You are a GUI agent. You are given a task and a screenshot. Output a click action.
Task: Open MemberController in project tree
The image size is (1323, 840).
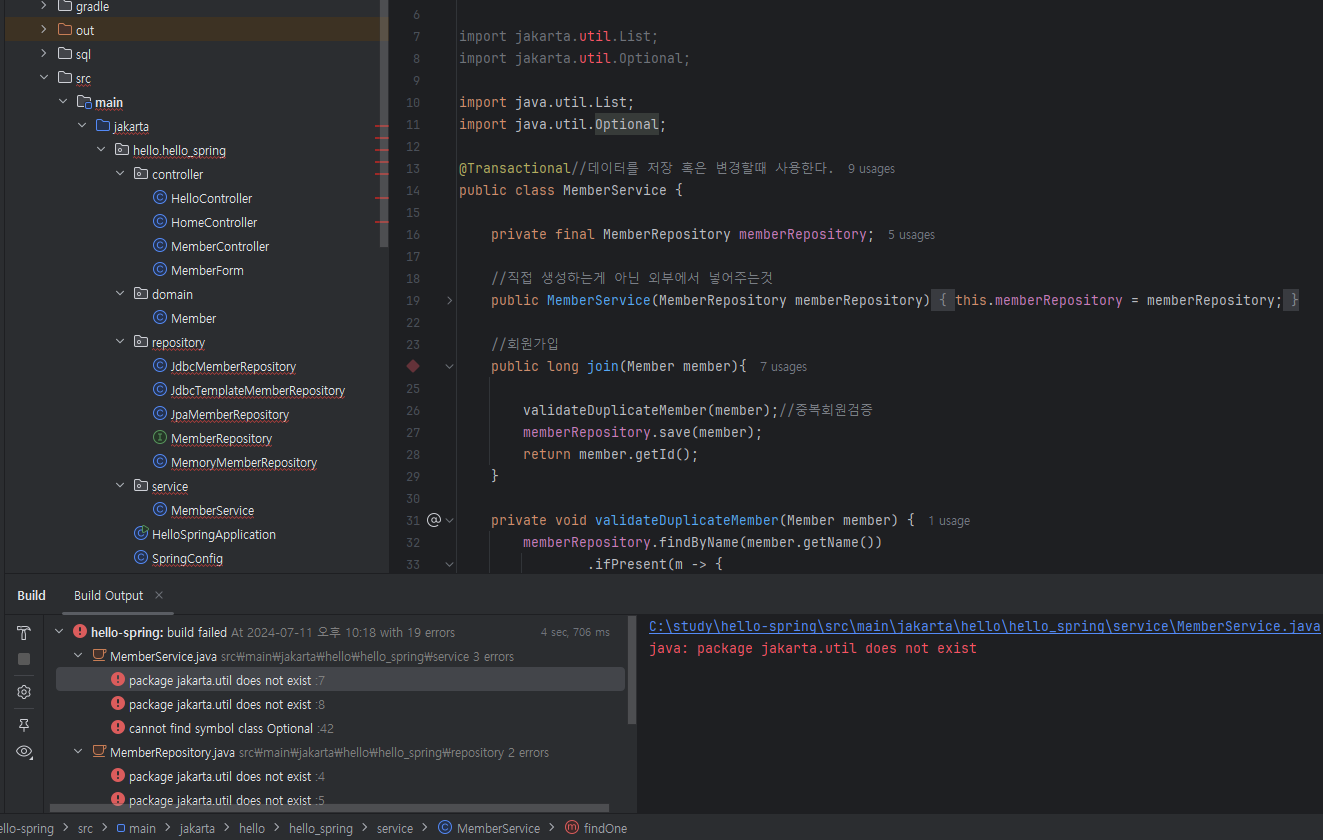(x=220, y=246)
